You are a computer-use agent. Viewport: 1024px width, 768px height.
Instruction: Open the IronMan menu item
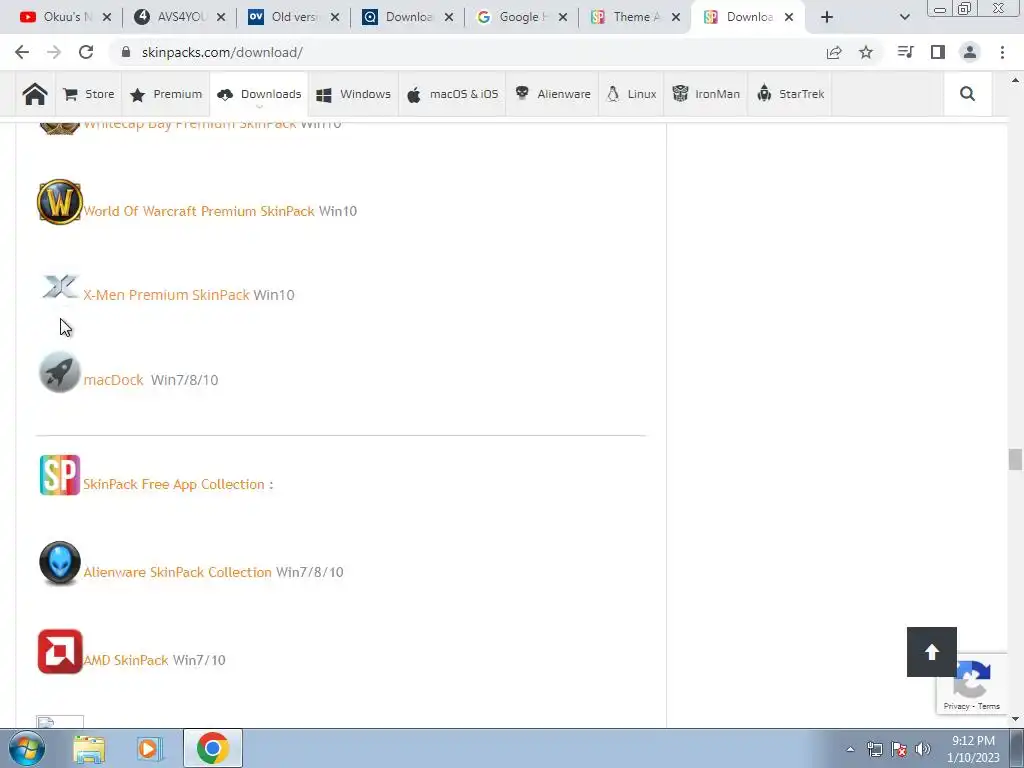706,94
